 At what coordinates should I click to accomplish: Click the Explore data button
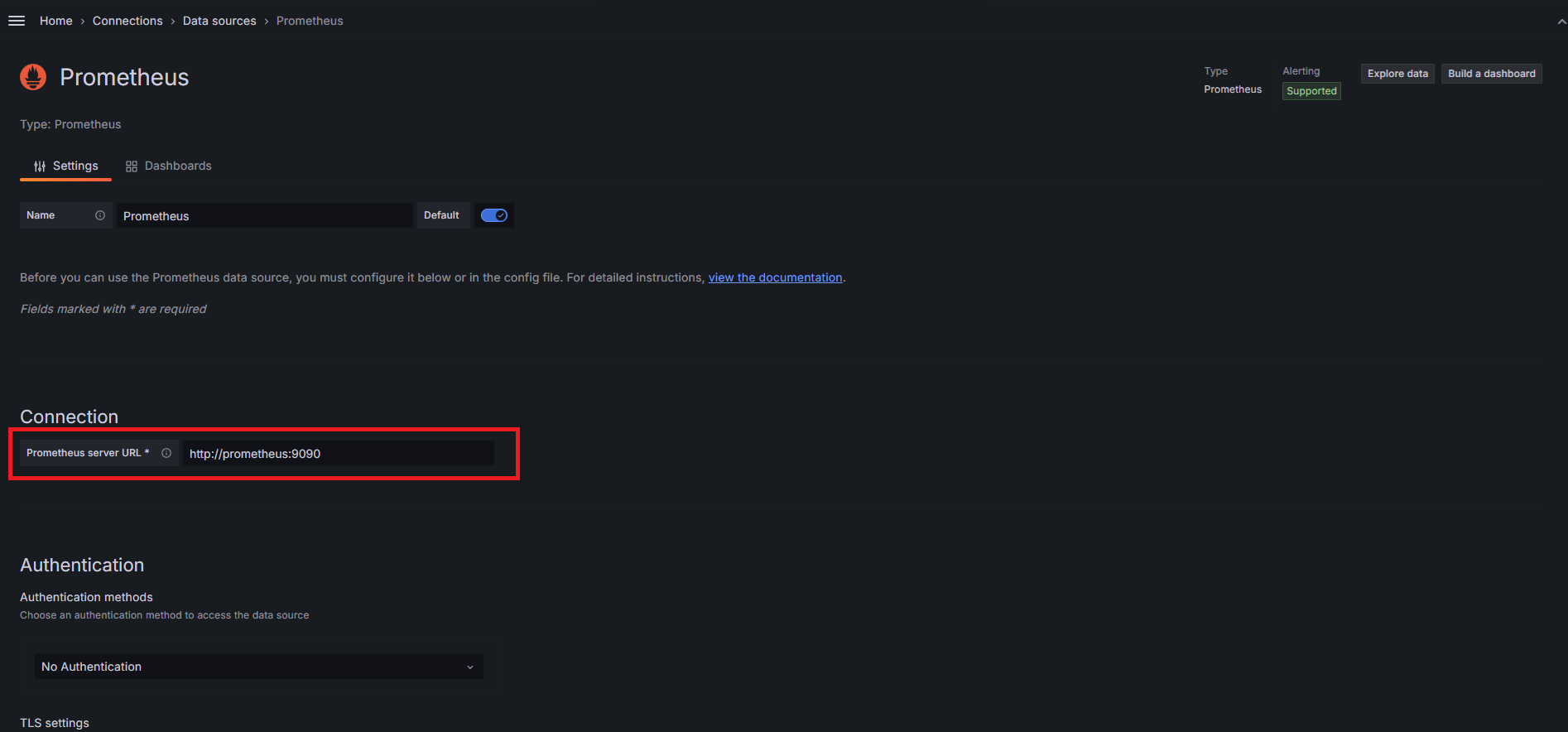coord(1397,74)
